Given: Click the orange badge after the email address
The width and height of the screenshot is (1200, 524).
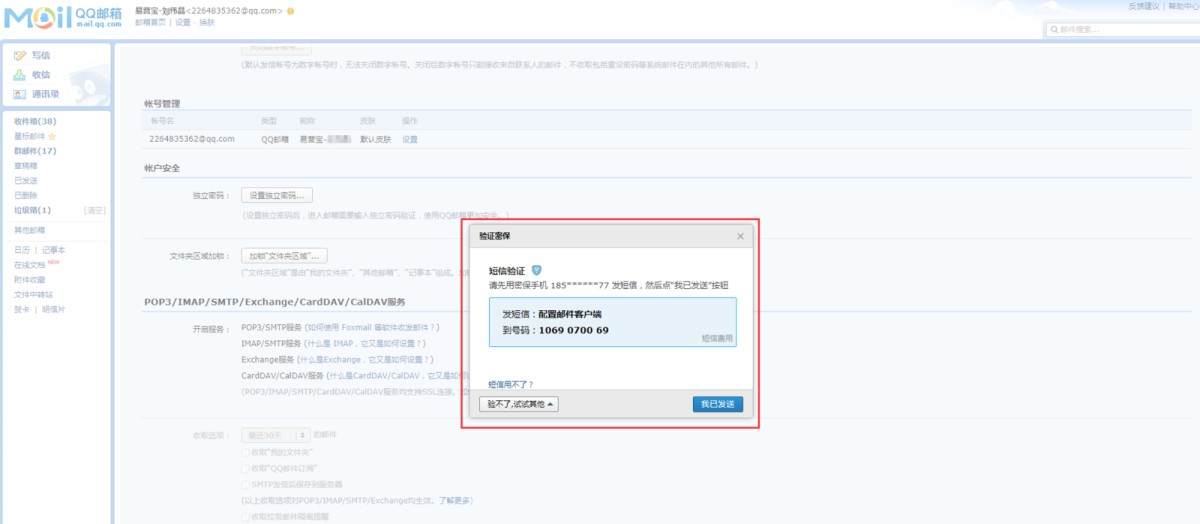Looking at the screenshot, I should (x=290, y=11).
